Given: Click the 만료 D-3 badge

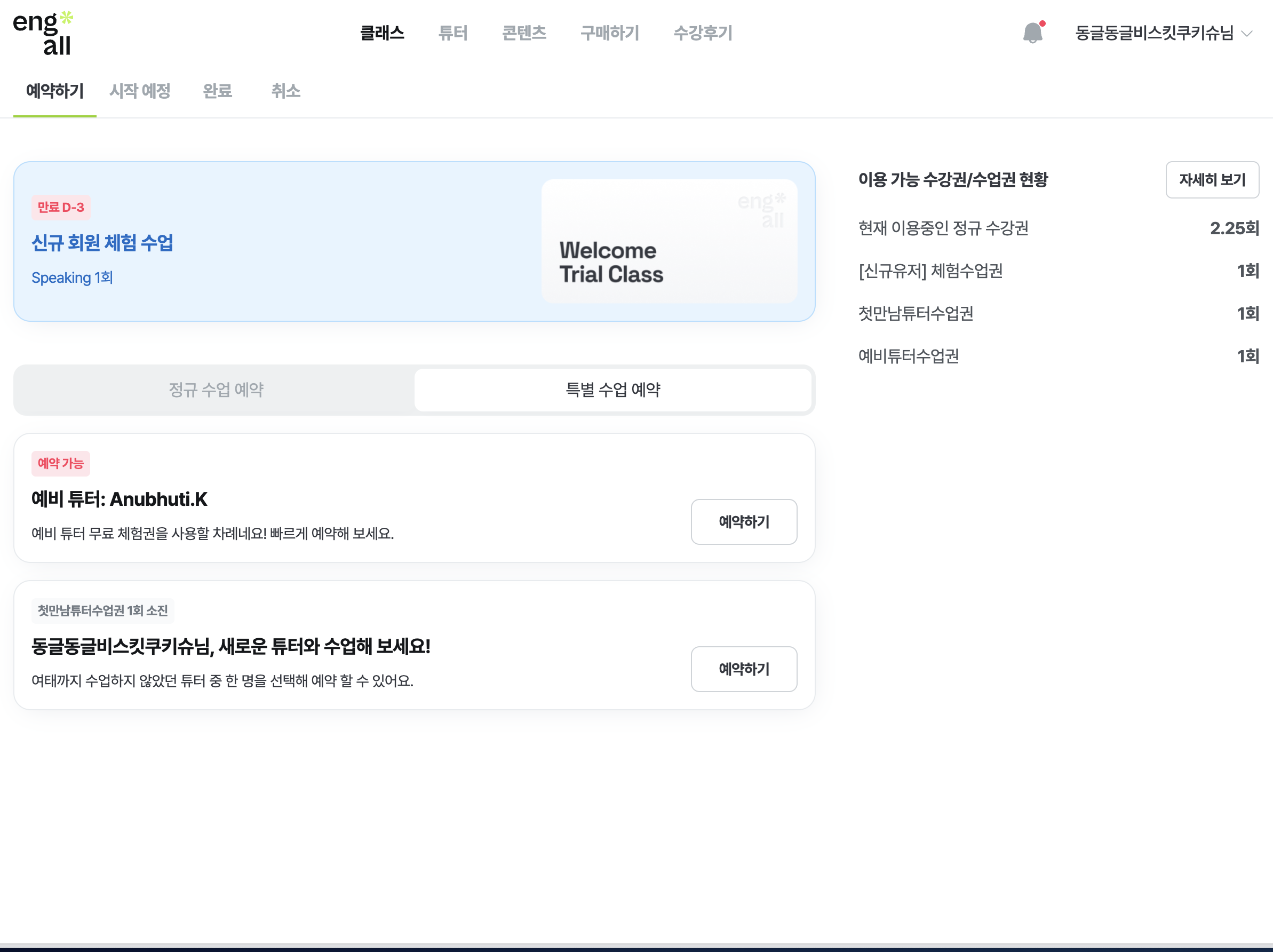Looking at the screenshot, I should [x=60, y=207].
